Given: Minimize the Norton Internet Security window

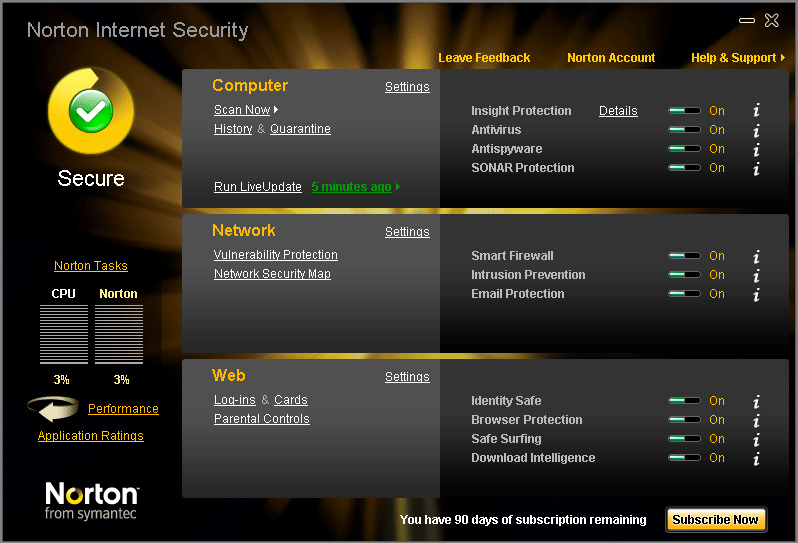Looking at the screenshot, I should pyautogui.click(x=747, y=20).
